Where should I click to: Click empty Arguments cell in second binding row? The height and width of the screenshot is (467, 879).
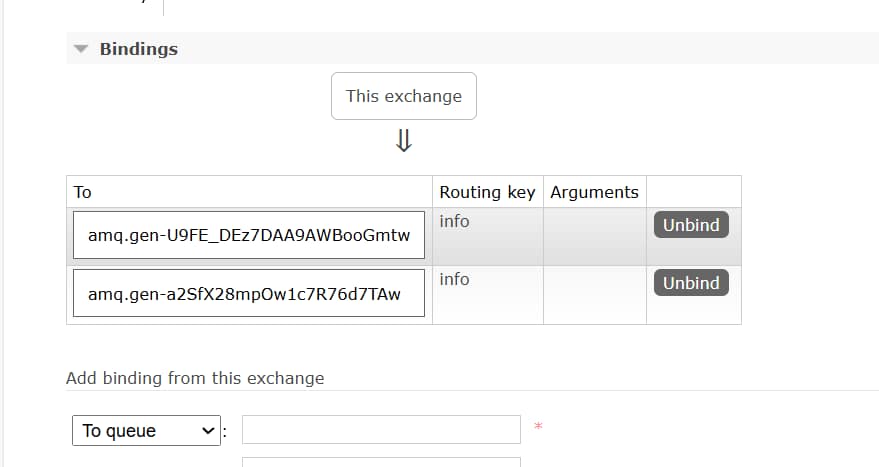(x=594, y=294)
